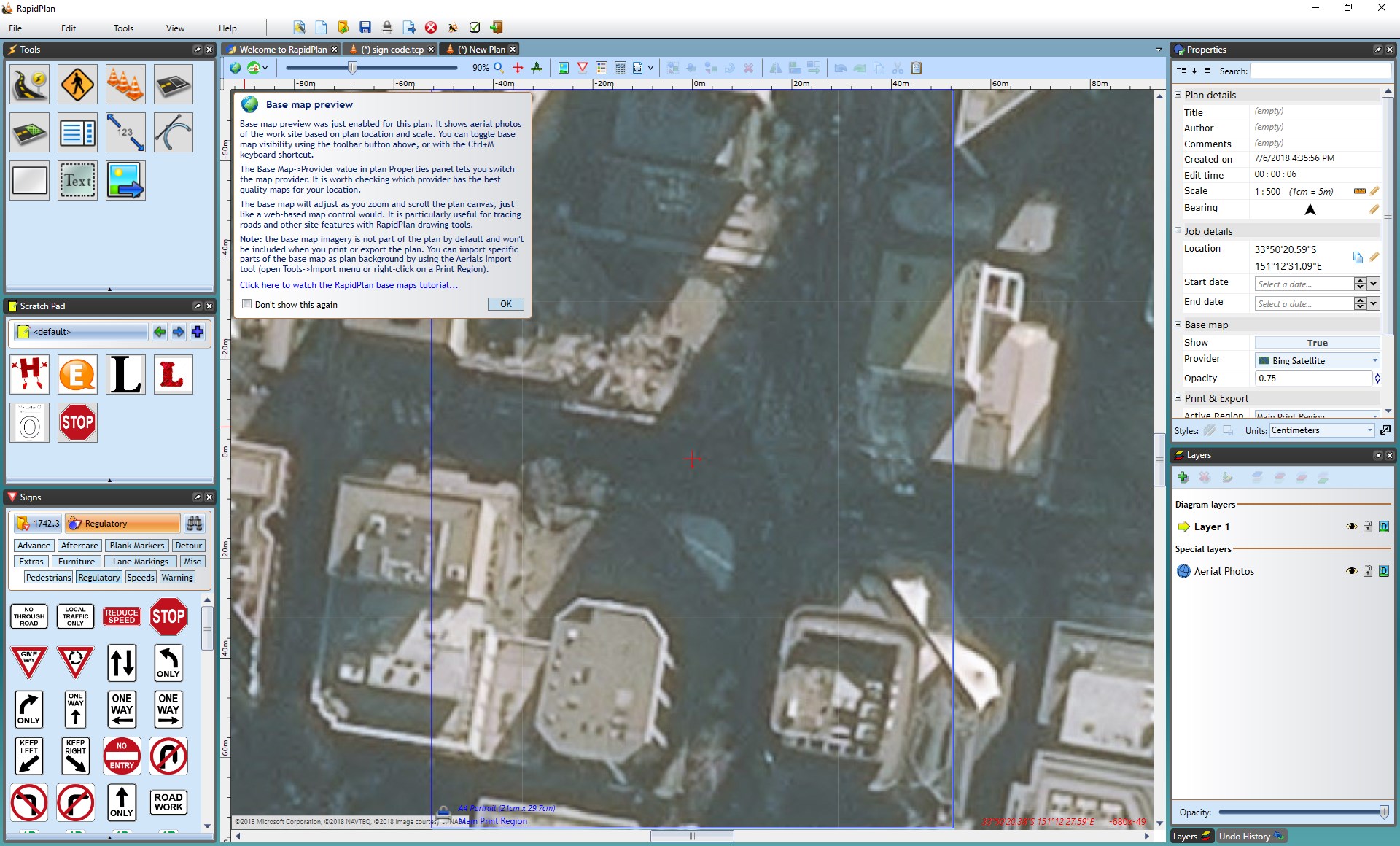1400x846 pixels.
Task: Toggle lock on Layer 1
Action: [x=1368, y=527]
